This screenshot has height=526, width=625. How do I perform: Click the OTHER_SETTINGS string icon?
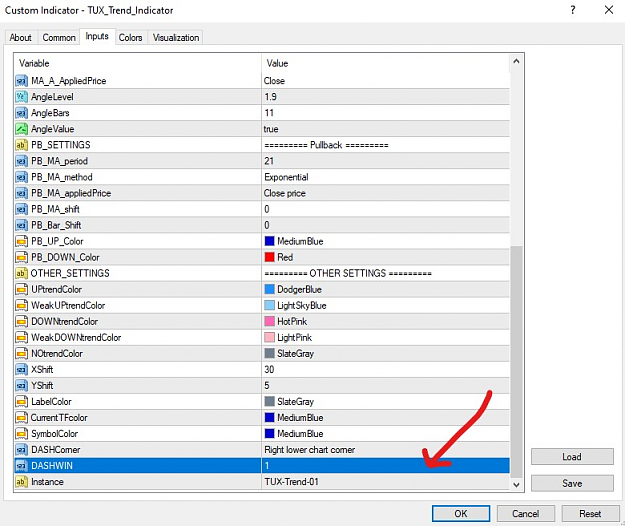(22, 273)
